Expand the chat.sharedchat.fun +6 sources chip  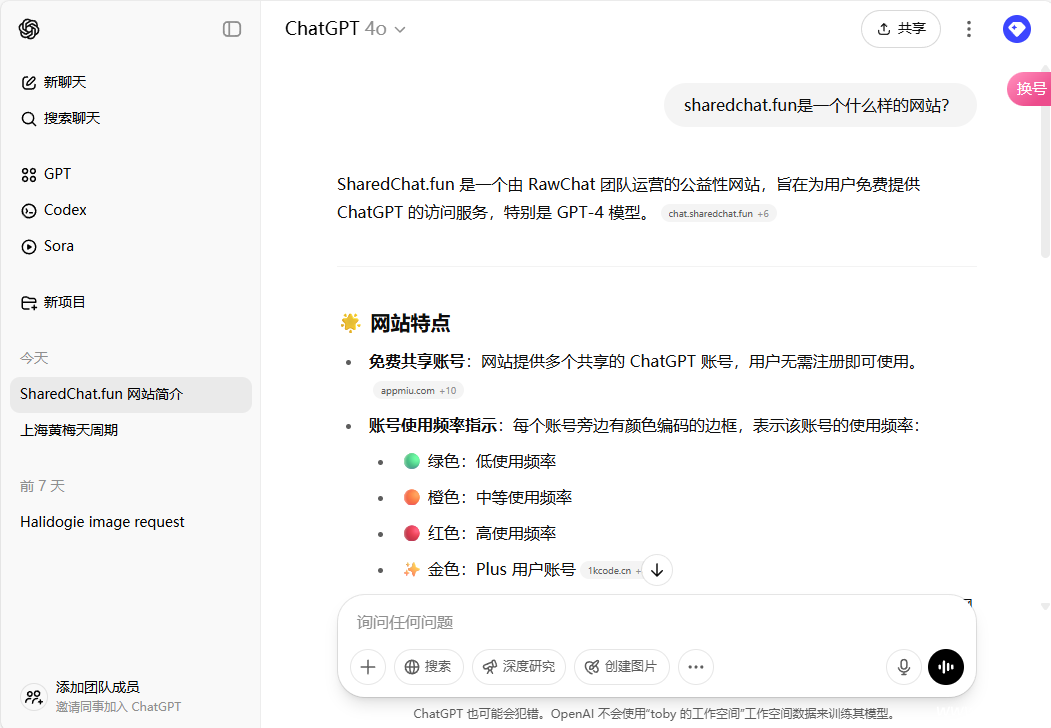point(718,214)
